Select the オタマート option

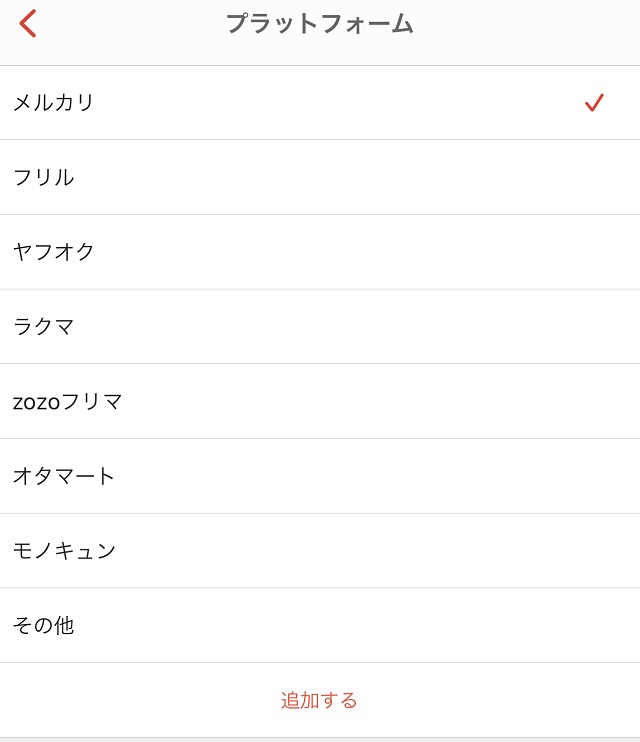click(x=320, y=476)
